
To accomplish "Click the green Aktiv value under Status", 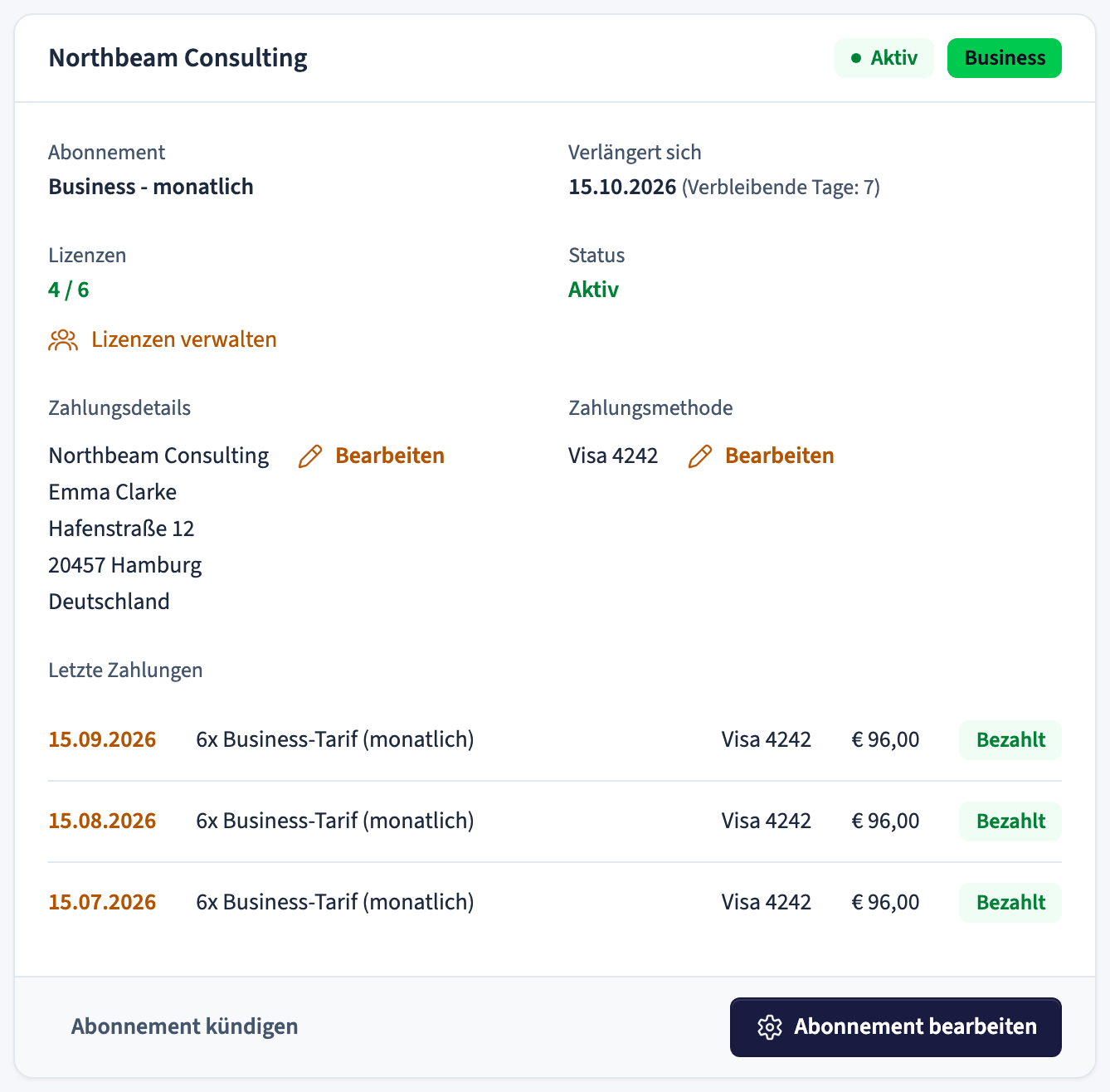I will pyautogui.click(x=593, y=290).
